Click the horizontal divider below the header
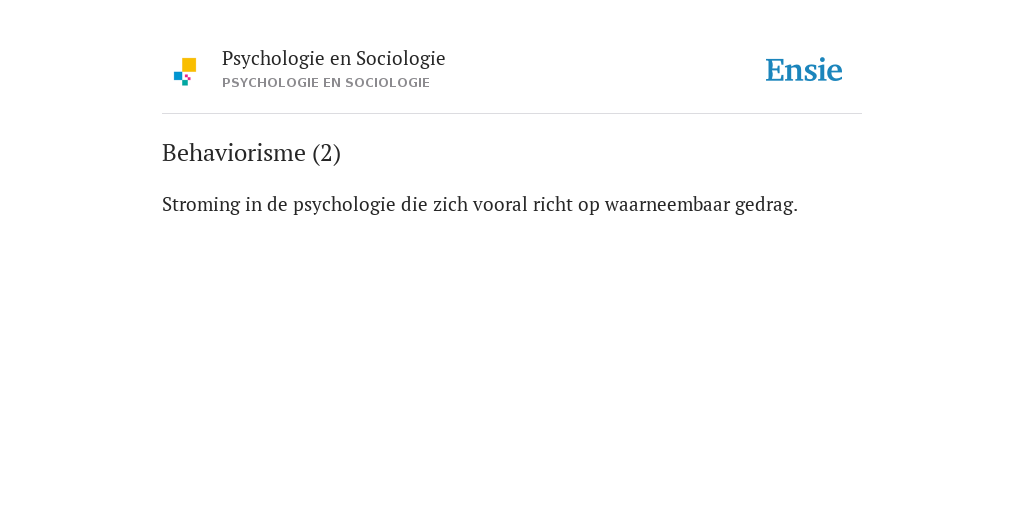The image size is (1024, 512). [x=512, y=114]
